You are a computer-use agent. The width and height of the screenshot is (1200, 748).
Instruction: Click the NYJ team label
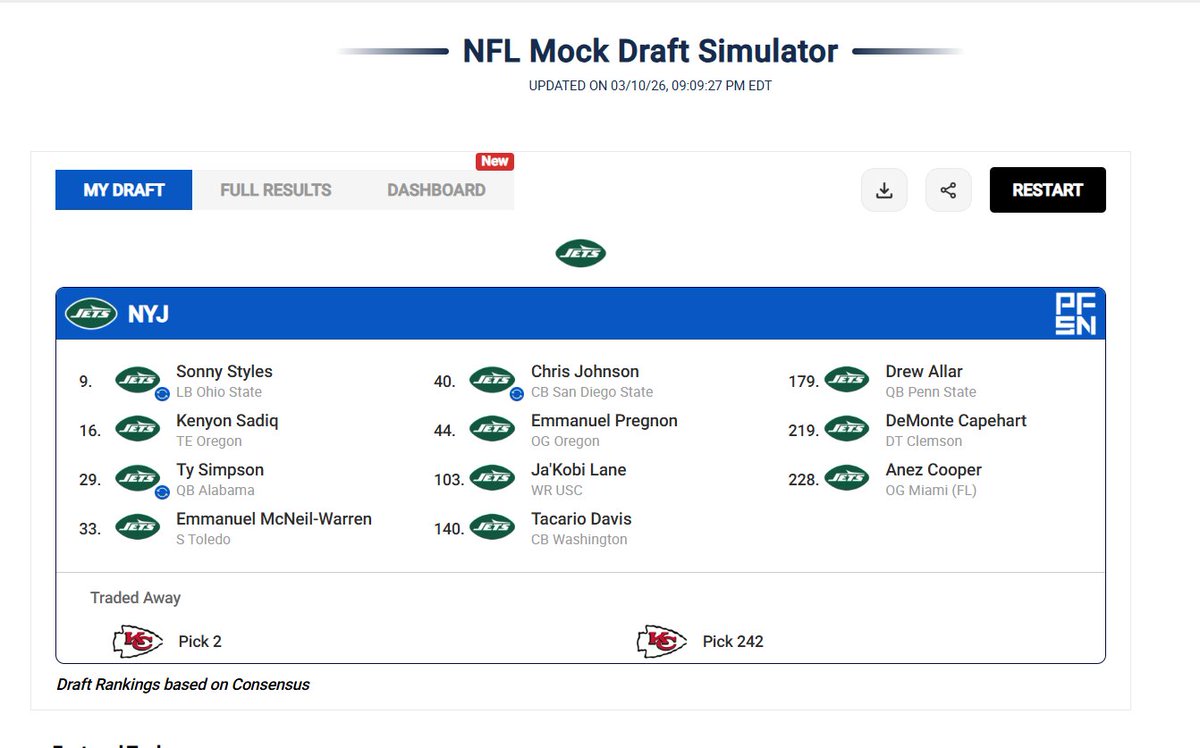pos(148,314)
